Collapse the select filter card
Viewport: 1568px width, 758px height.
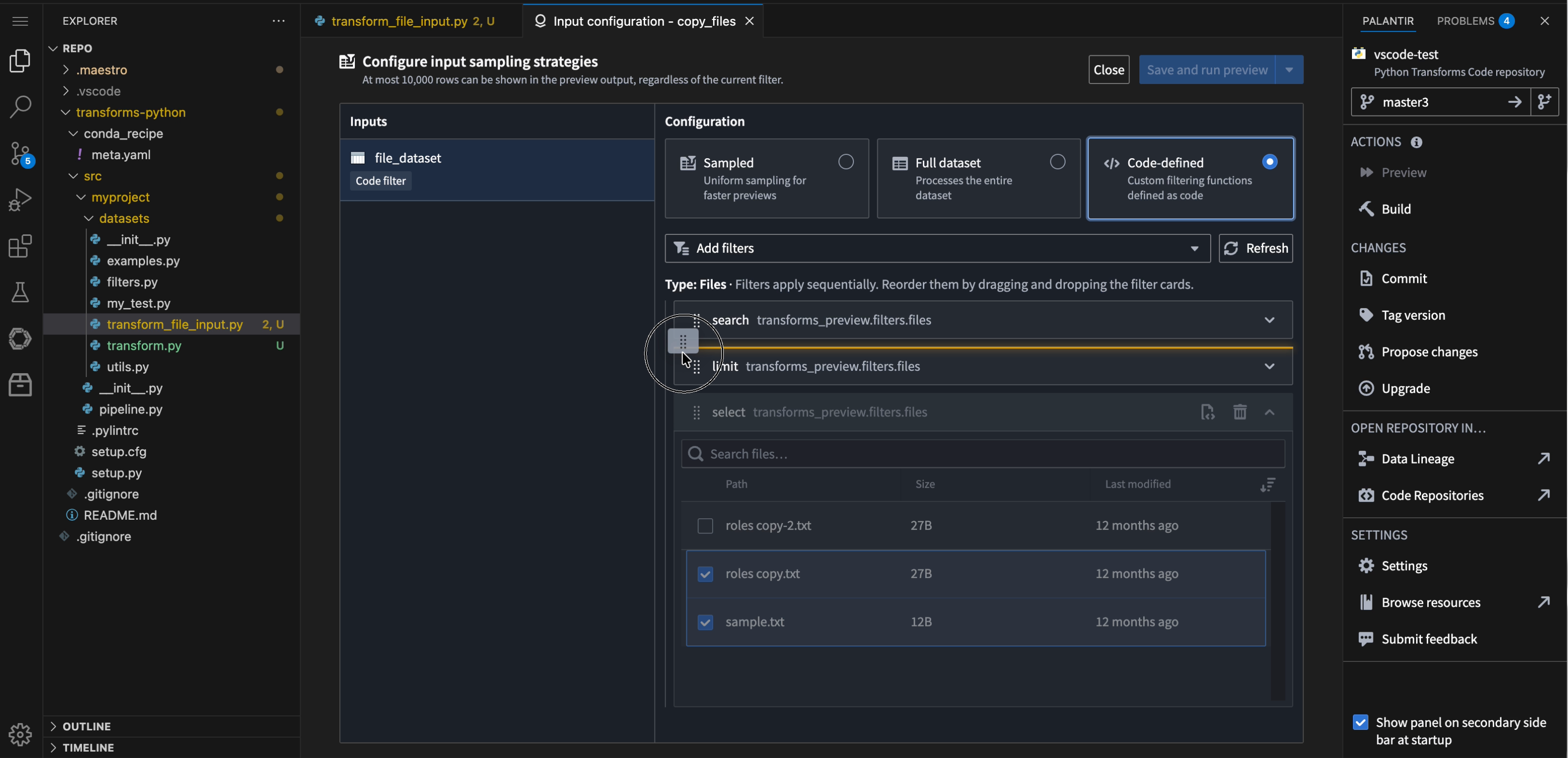click(x=1271, y=412)
